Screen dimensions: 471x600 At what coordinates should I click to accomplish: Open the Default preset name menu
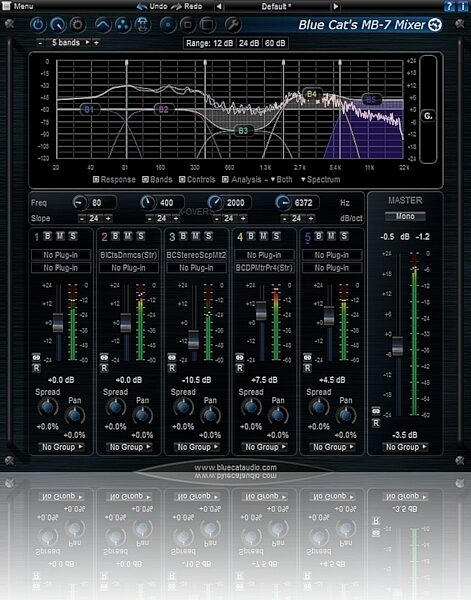click(x=277, y=6)
